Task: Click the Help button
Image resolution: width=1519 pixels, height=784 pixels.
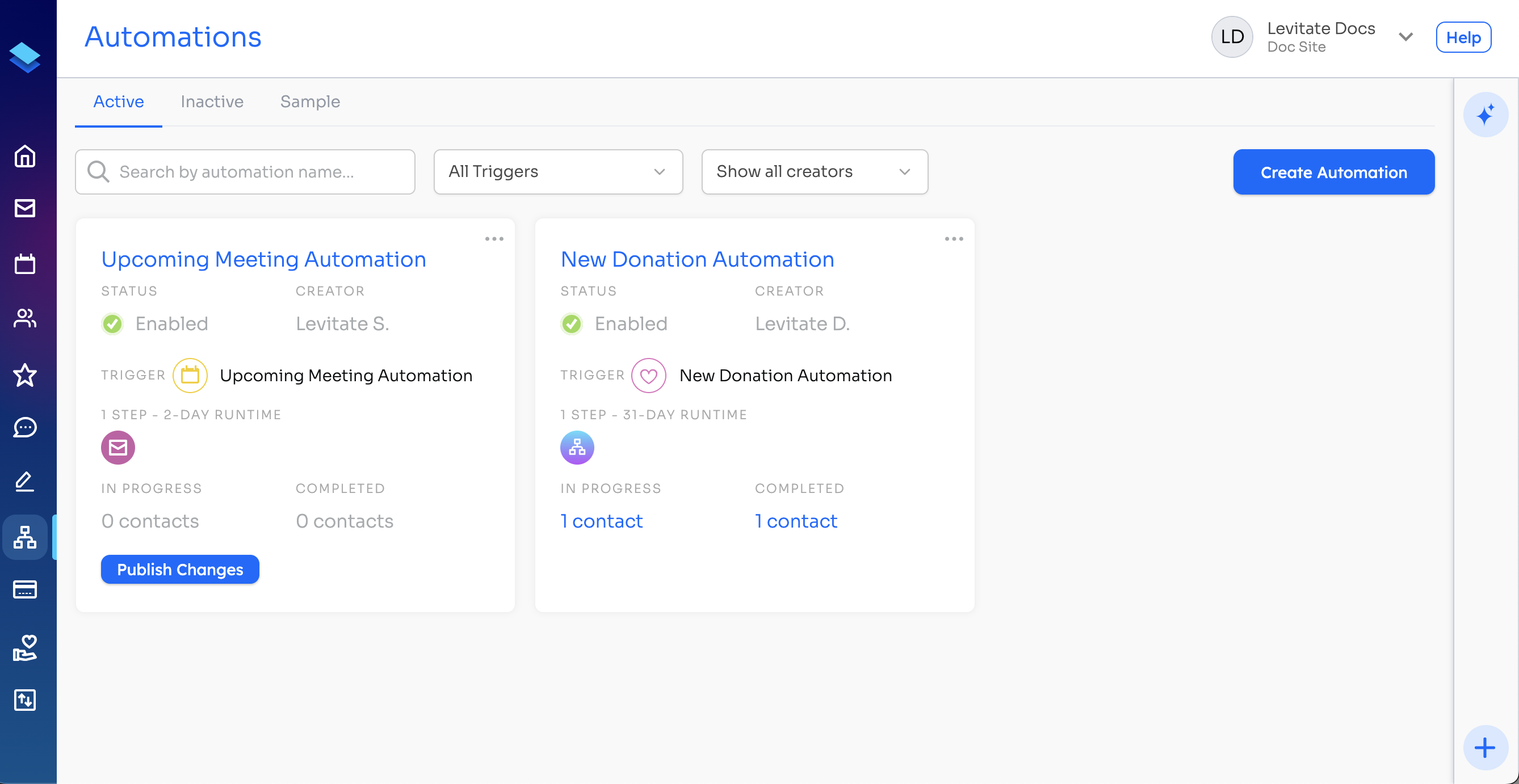Action: pyautogui.click(x=1463, y=37)
